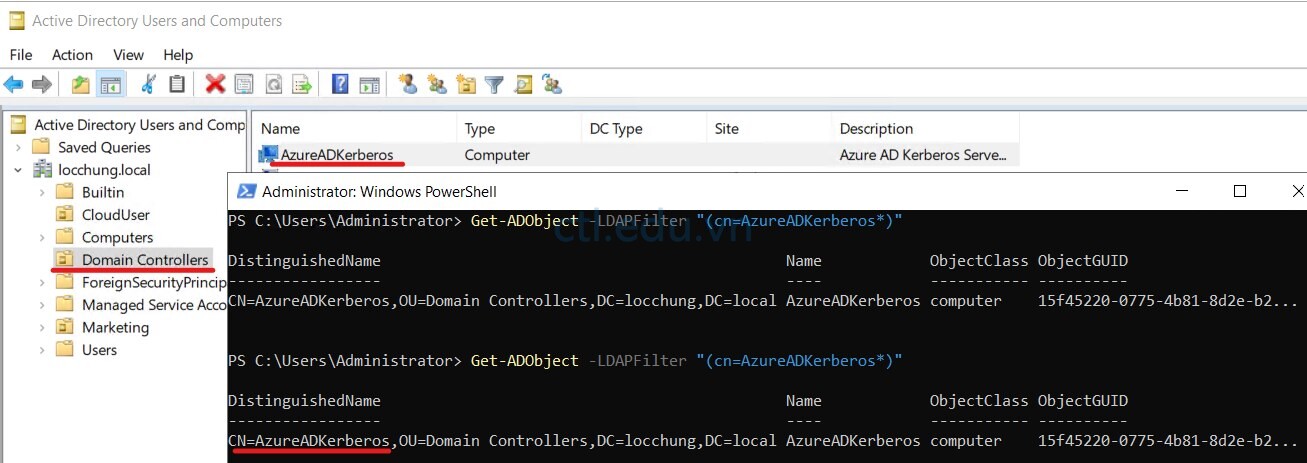Expand the Marketing OU
Screen dimensions: 1307x463
[41, 327]
